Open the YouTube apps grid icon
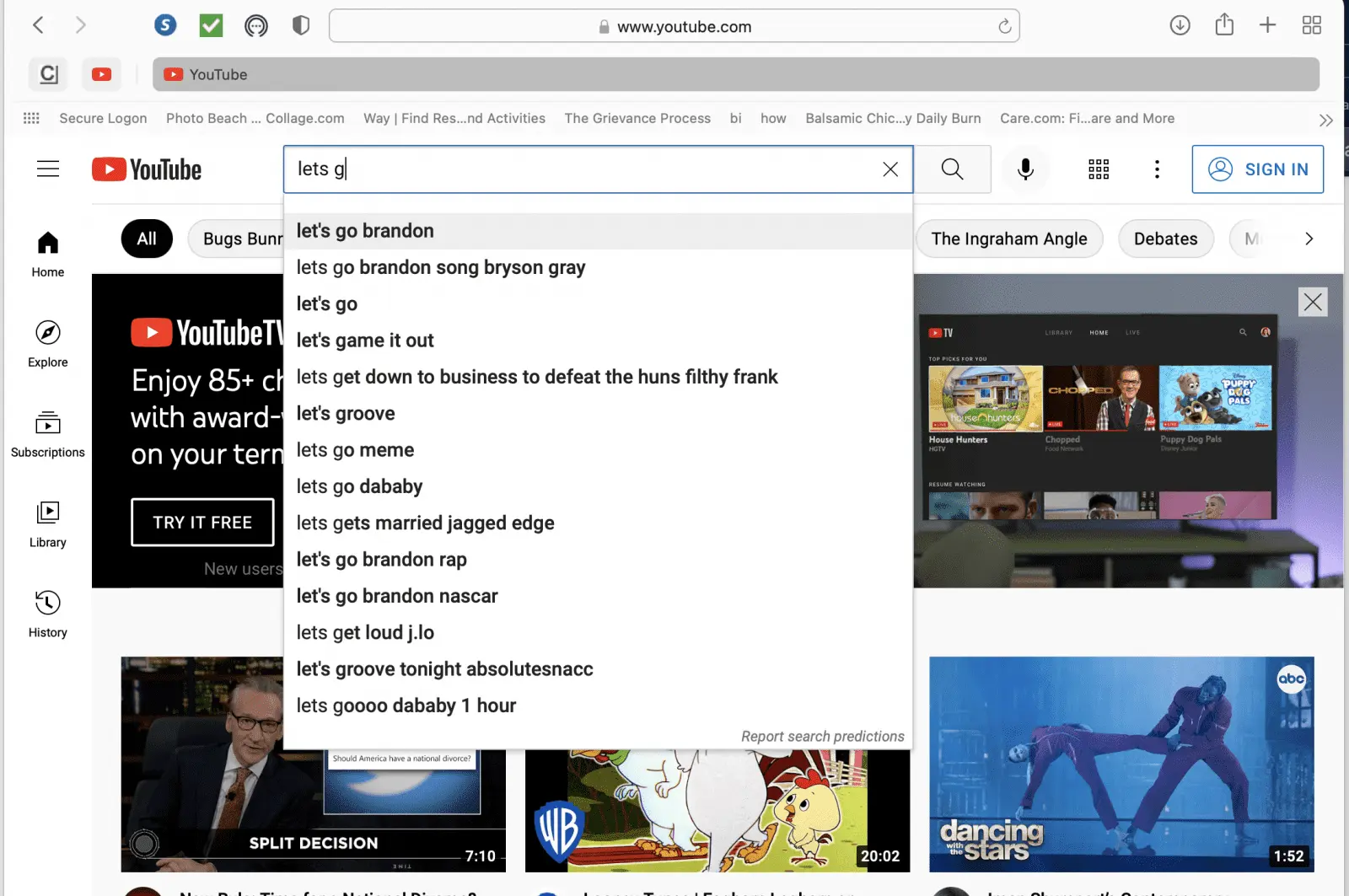 pyautogui.click(x=1098, y=169)
